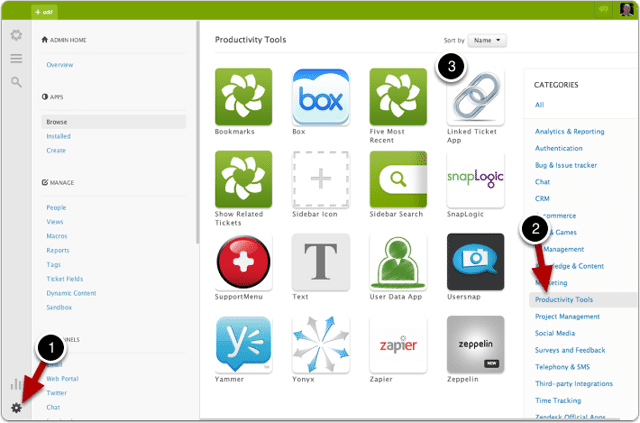This screenshot has height=423, width=640.
Task: Open Ticket Fields settings
Action: [x=64, y=279]
